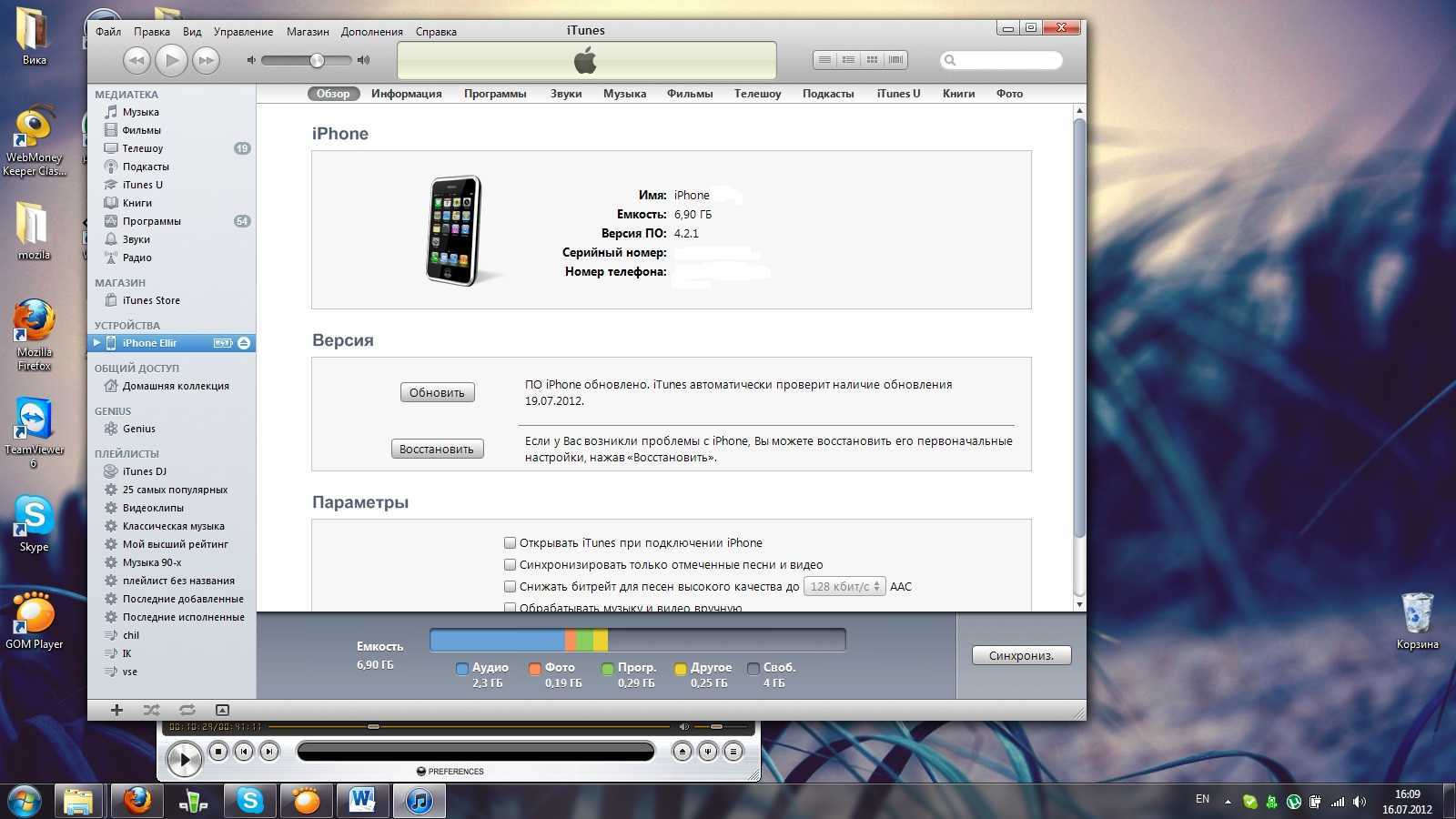
Task: Open the Файл menu
Action: pyautogui.click(x=108, y=31)
